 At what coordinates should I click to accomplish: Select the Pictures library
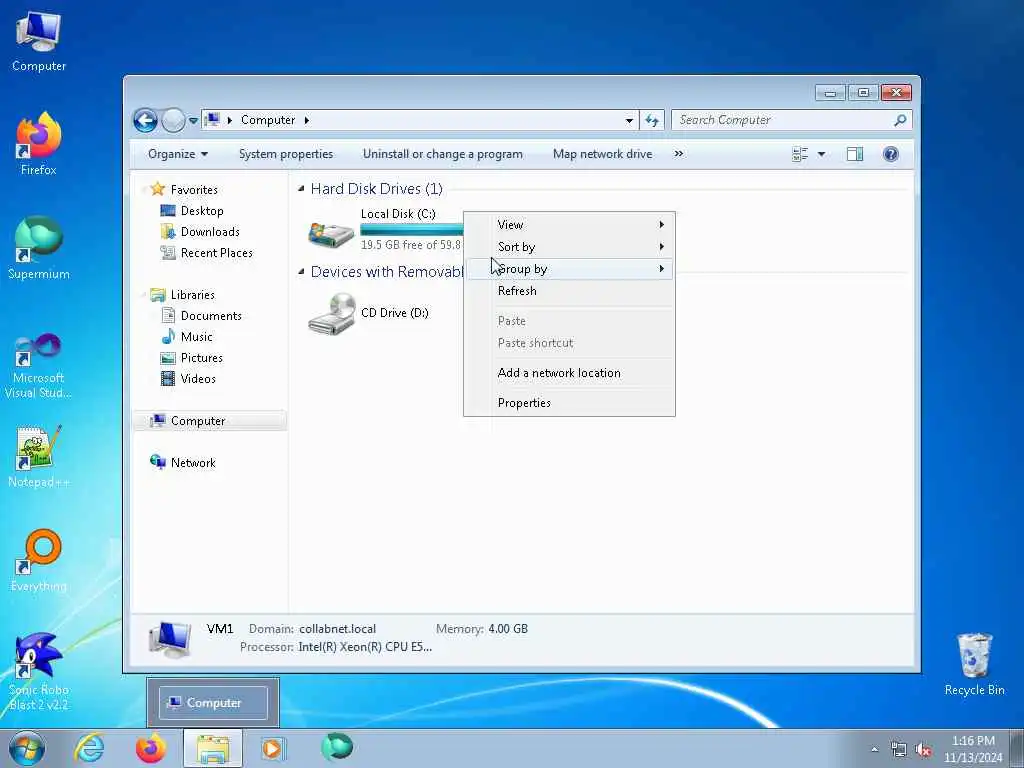click(x=201, y=358)
